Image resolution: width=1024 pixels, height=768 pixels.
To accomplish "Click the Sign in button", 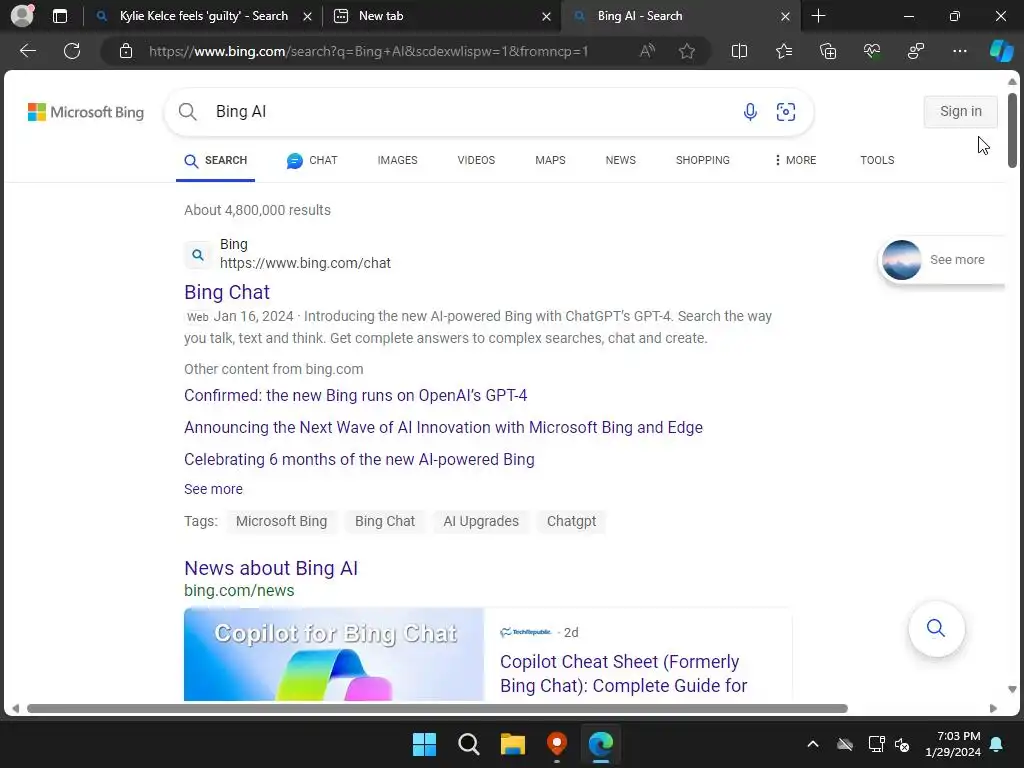I will pos(961,112).
